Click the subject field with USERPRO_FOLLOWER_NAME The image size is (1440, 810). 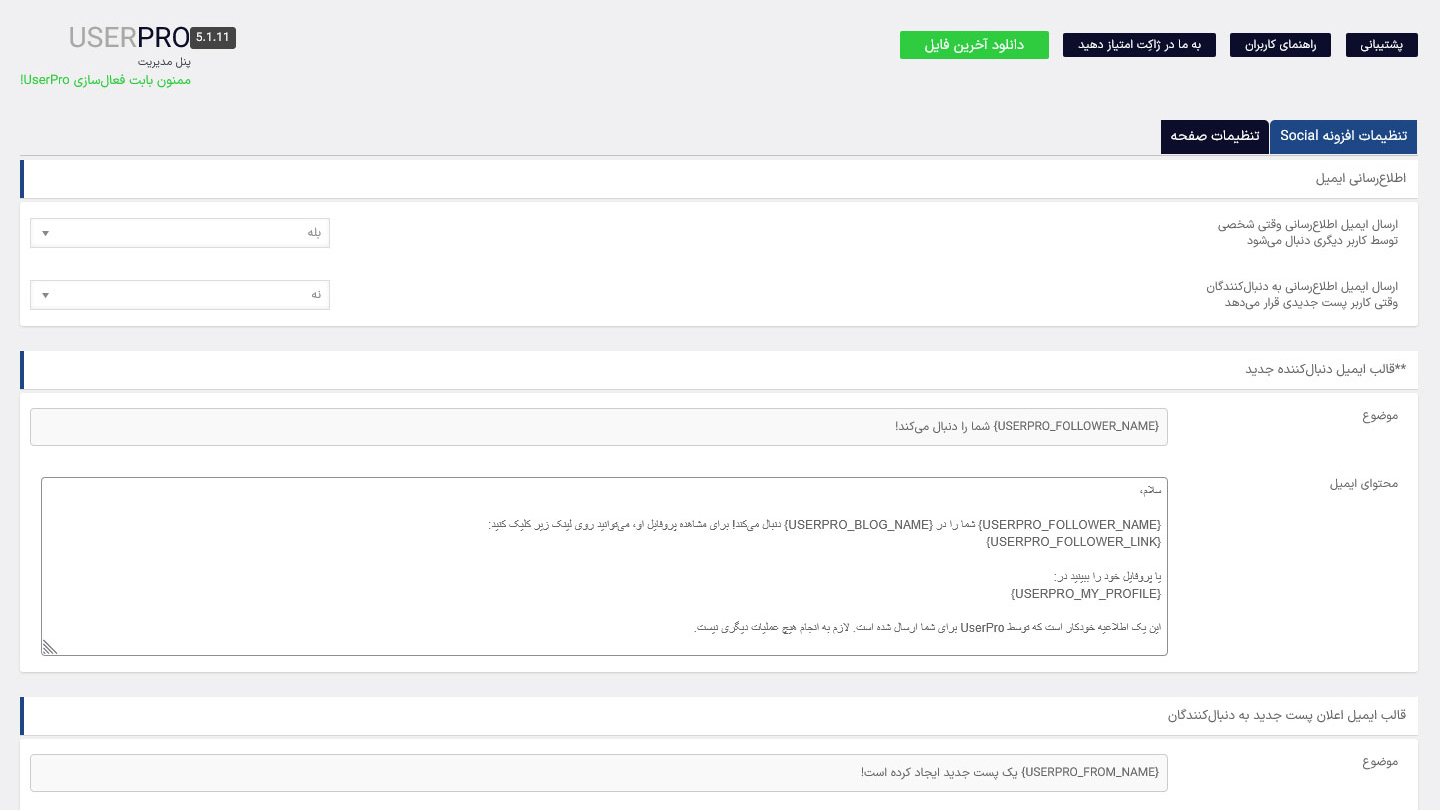click(x=599, y=427)
